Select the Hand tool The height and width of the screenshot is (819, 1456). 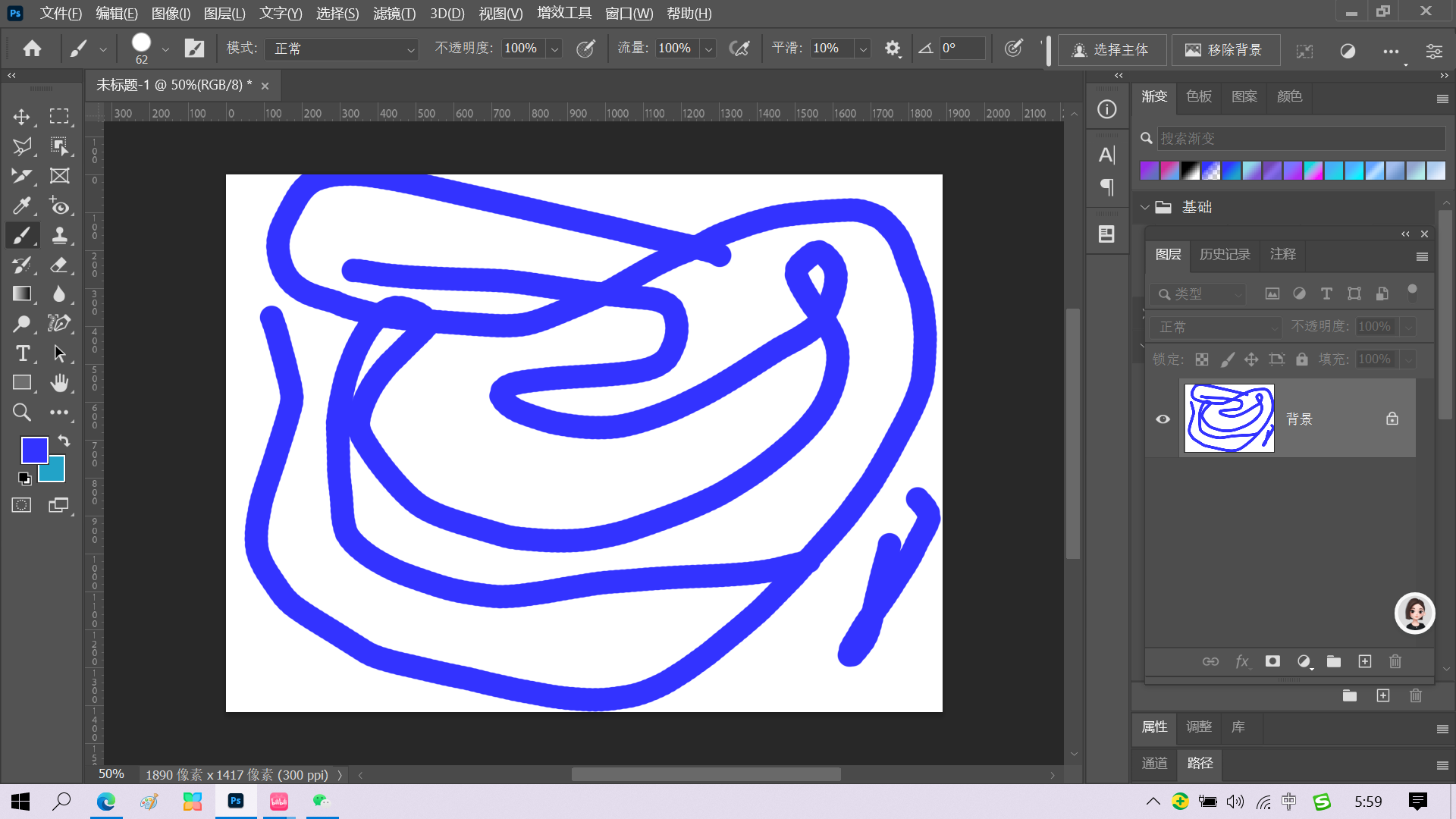[x=59, y=383]
